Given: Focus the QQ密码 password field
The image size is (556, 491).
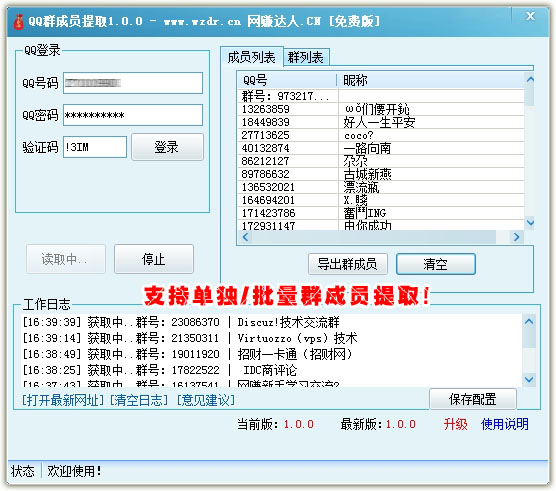Looking at the screenshot, I should (133, 115).
